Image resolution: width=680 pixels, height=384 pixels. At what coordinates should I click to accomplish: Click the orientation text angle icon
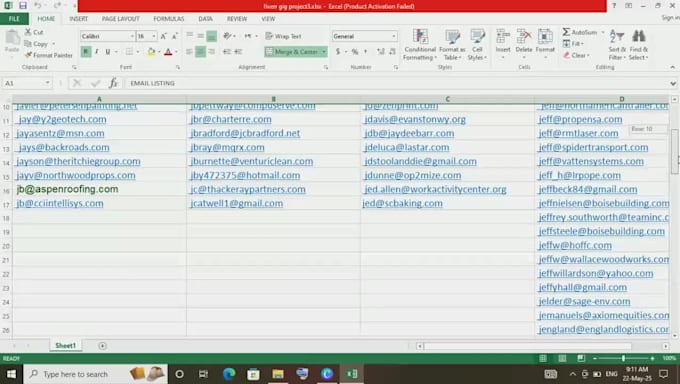227,36
